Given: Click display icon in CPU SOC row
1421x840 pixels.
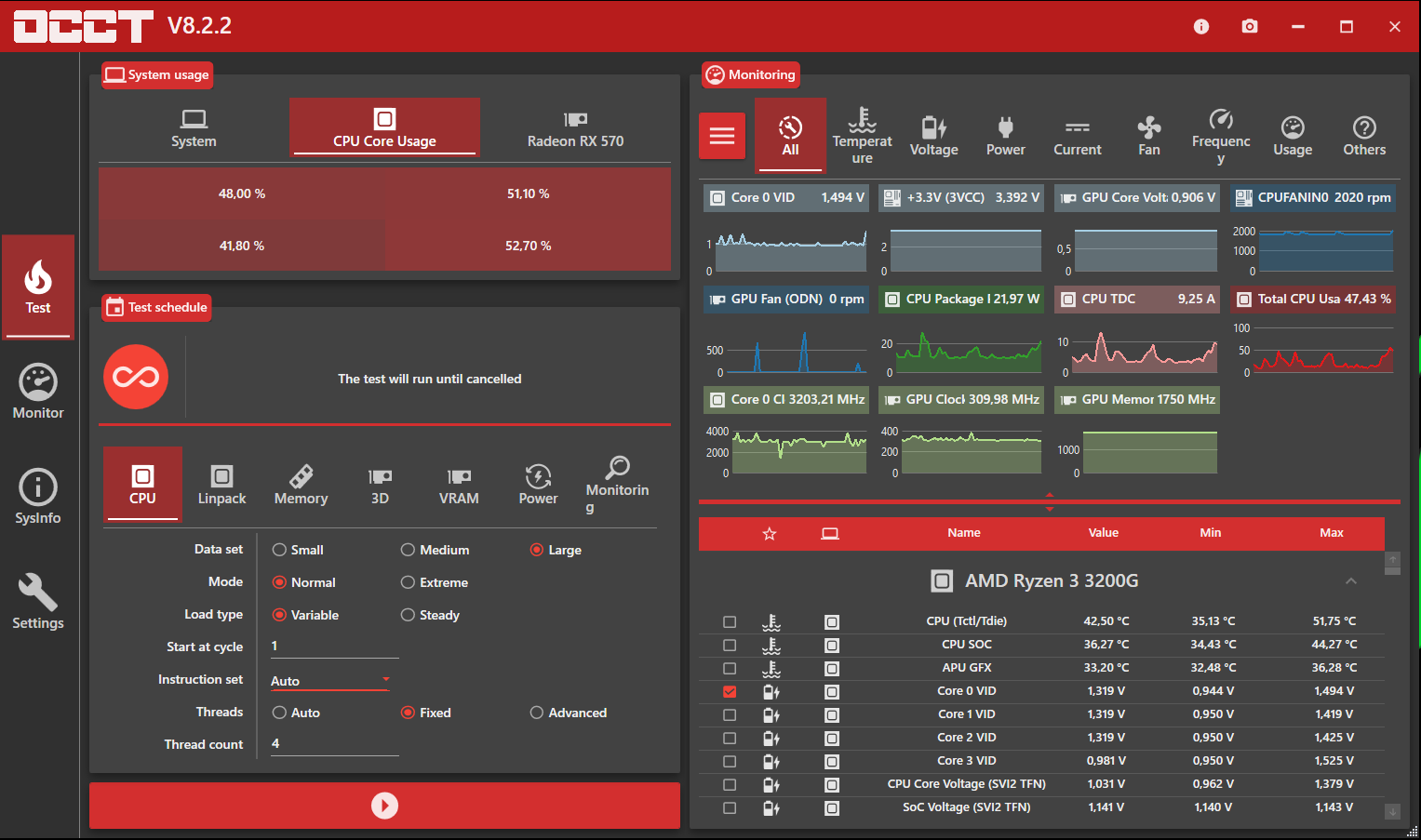Looking at the screenshot, I should [x=832, y=645].
